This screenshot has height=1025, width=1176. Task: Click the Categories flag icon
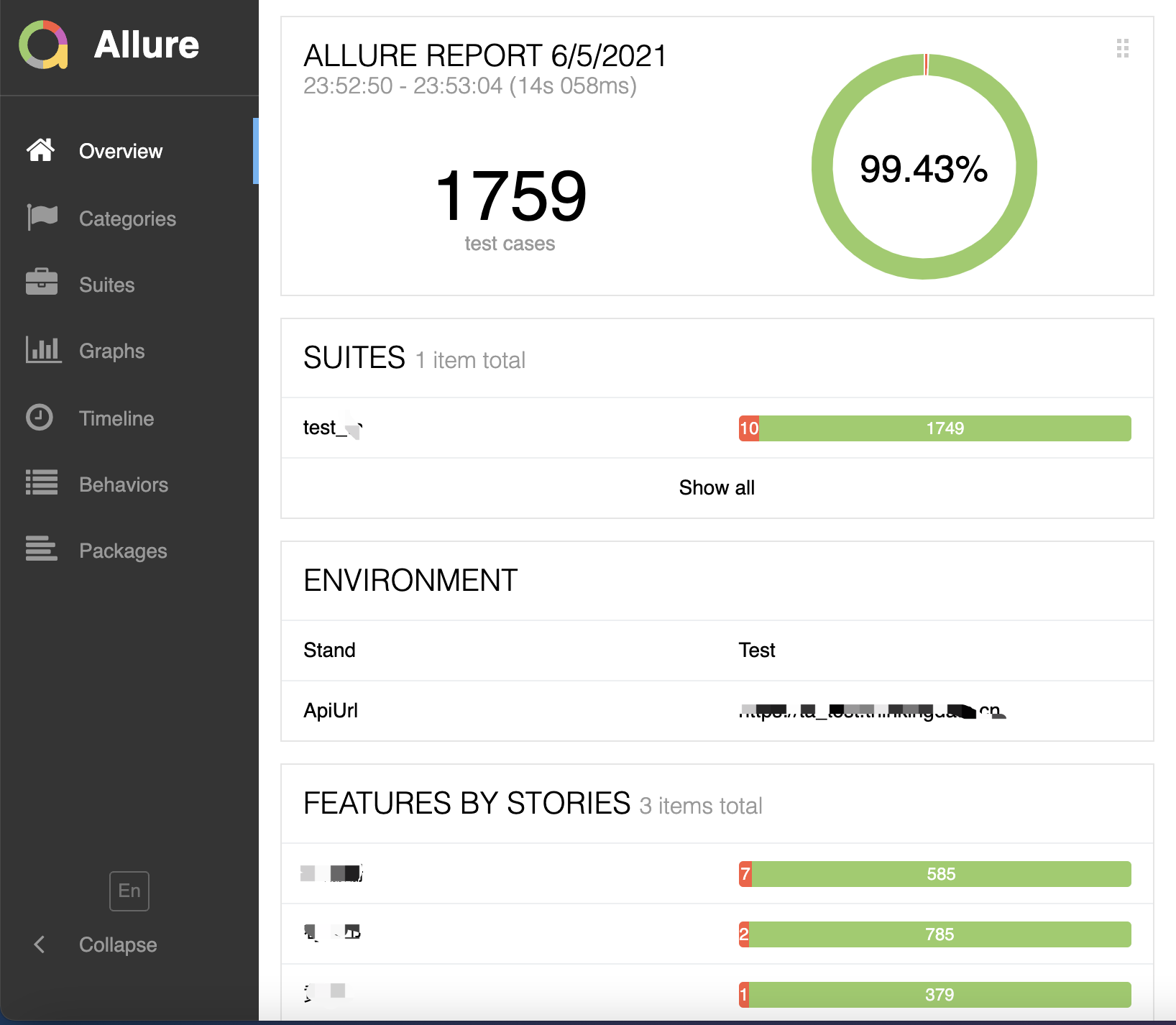[x=41, y=218]
